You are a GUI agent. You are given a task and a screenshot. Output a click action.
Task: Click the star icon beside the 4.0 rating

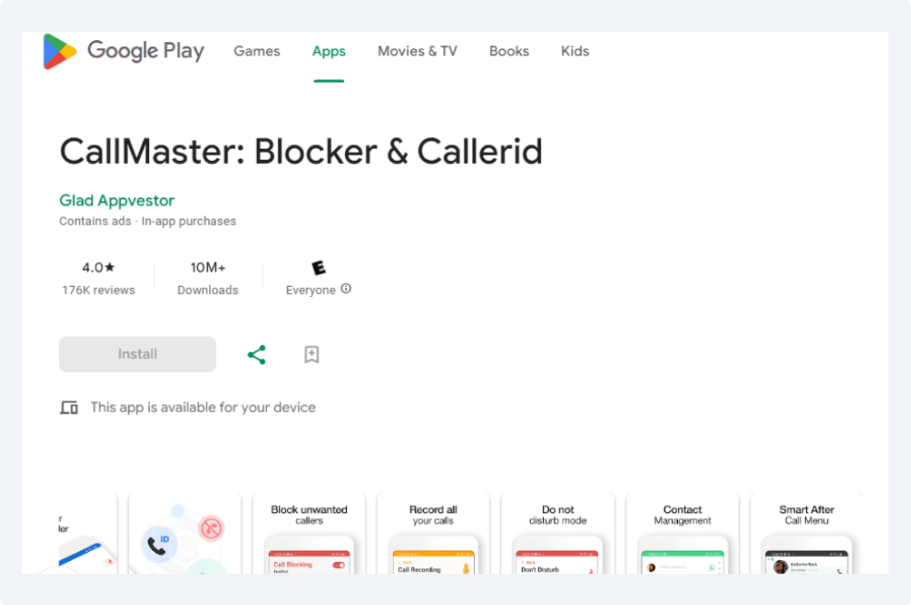point(111,266)
